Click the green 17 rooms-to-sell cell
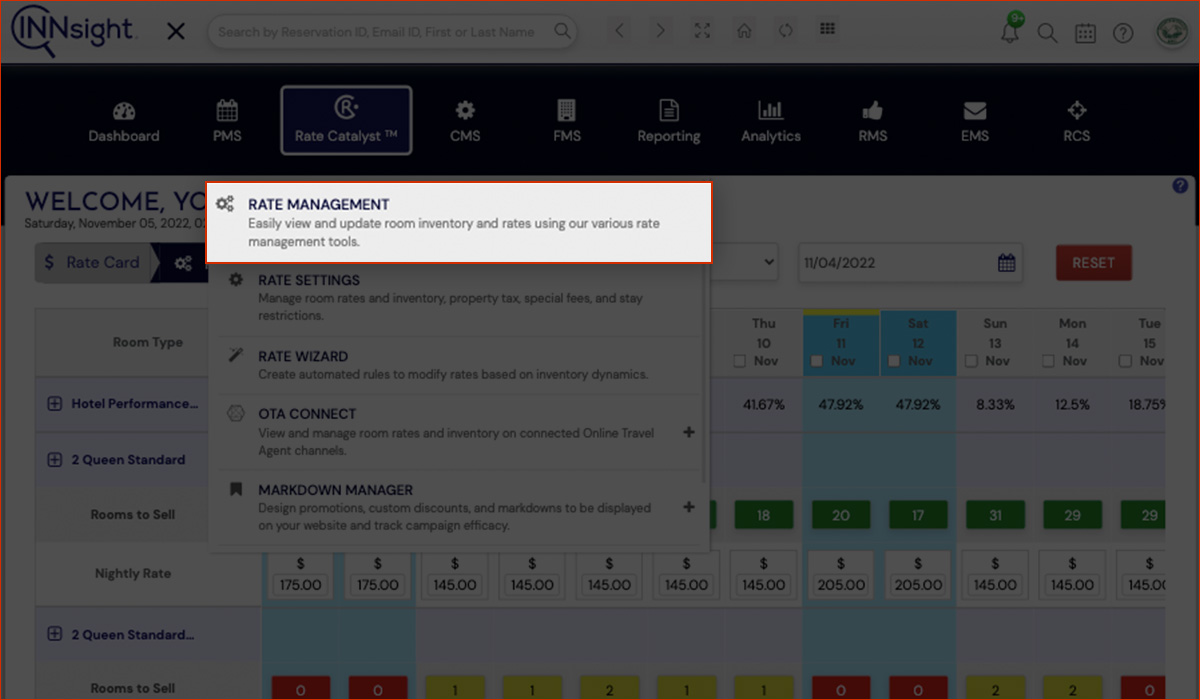The height and width of the screenshot is (700, 1200). (918, 515)
